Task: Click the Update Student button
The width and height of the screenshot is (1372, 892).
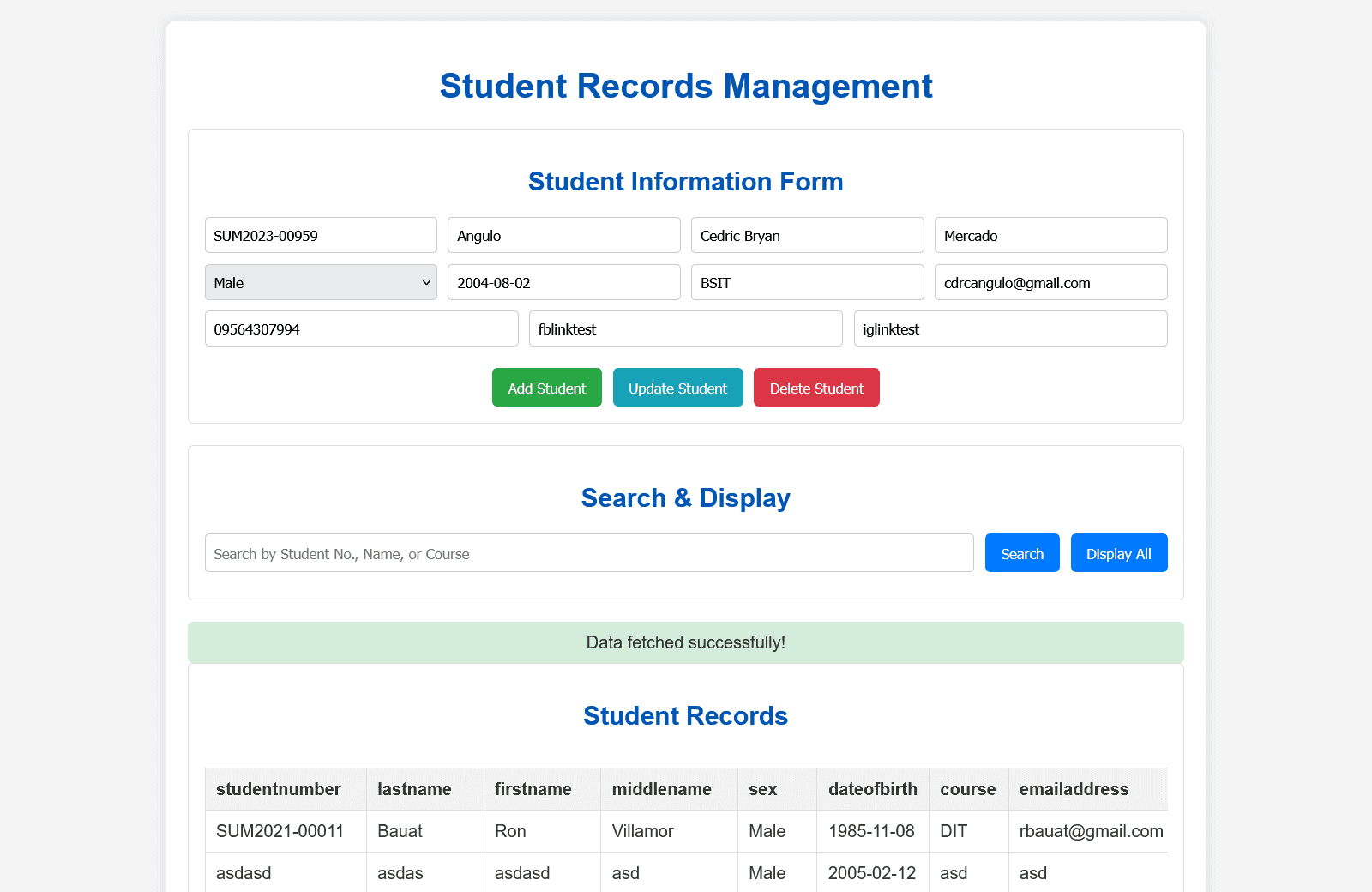Action: [677, 387]
